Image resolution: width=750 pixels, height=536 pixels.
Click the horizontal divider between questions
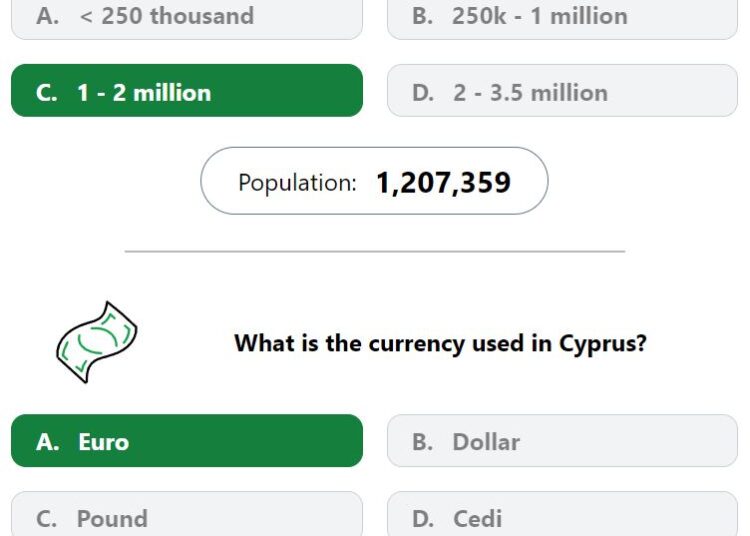pyautogui.click(x=375, y=251)
